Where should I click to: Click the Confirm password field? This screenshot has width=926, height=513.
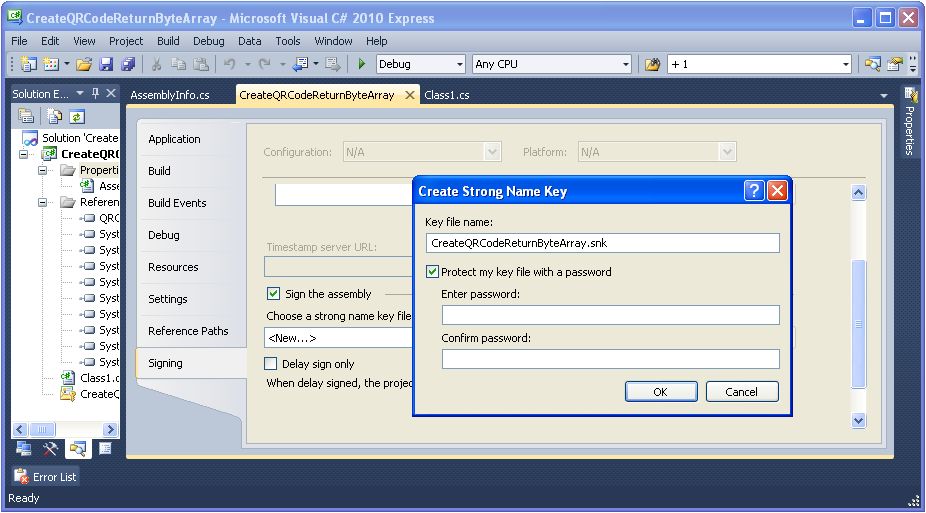coord(611,358)
